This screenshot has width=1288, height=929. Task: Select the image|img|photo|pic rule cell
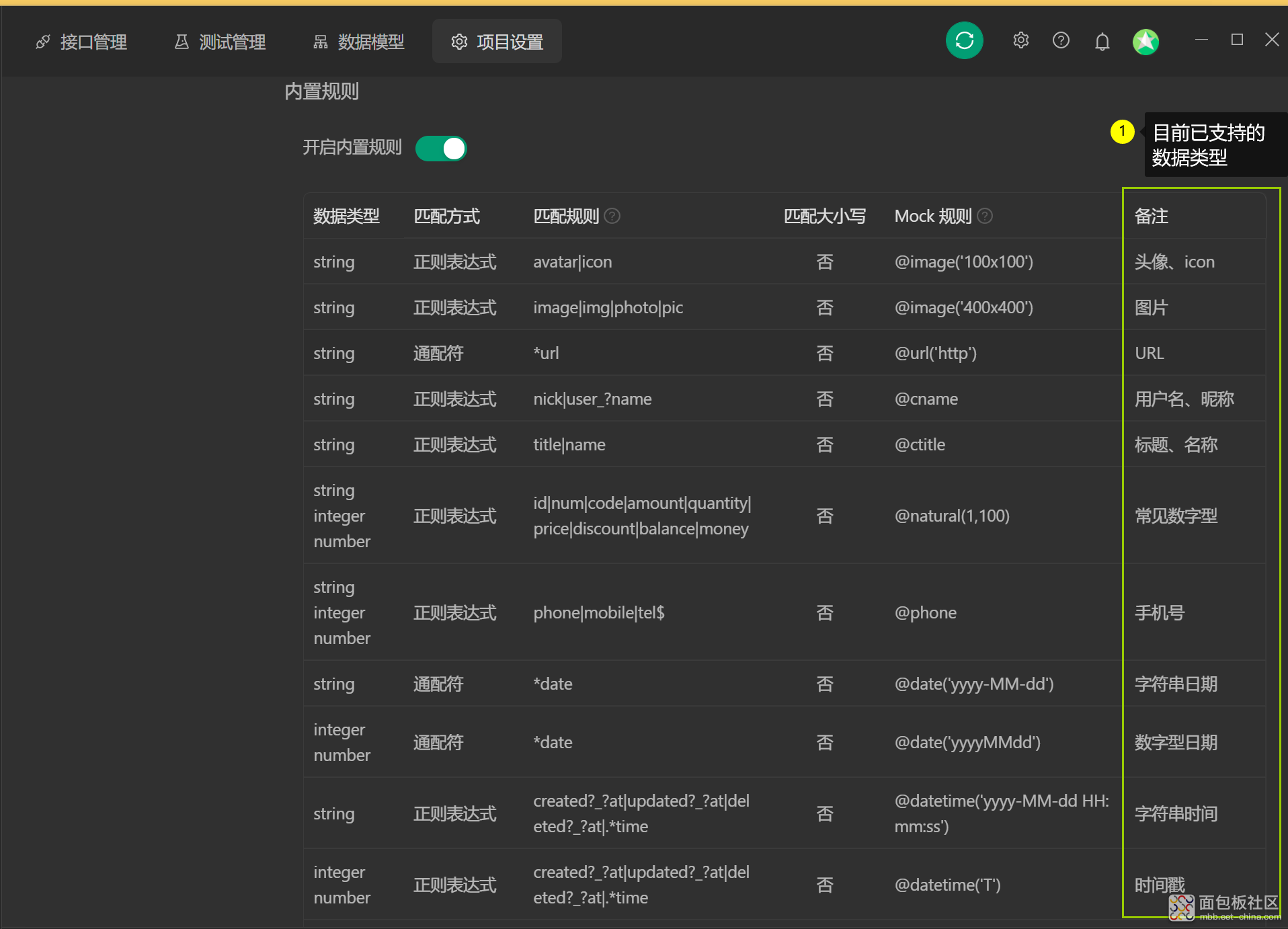tap(608, 307)
